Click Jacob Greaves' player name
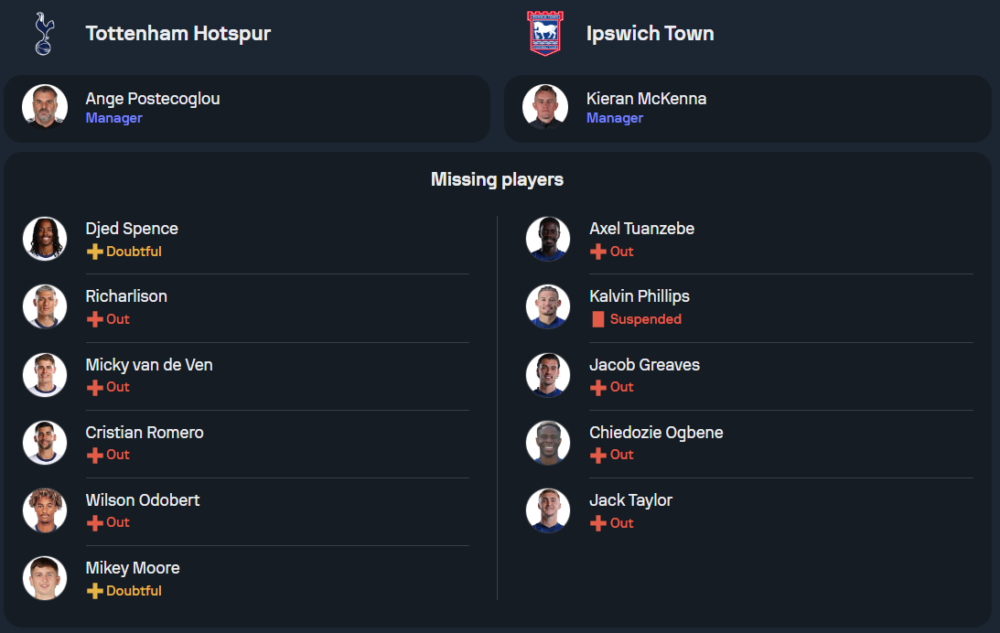 [x=644, y=365]
